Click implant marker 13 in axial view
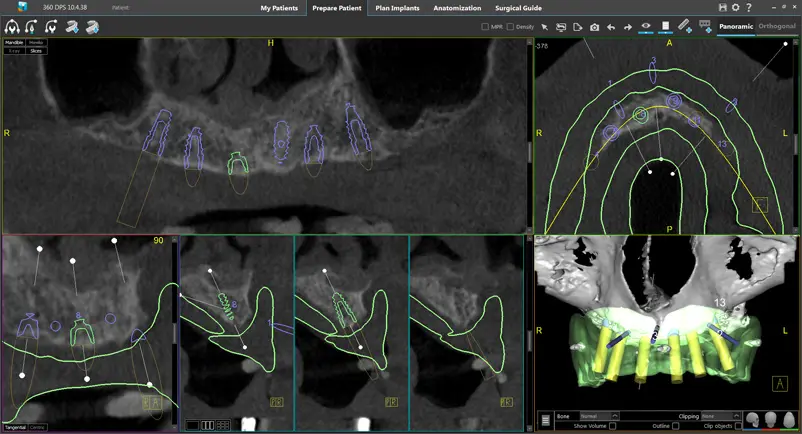This screenshot has height=434, width=802. pos(722,144)
